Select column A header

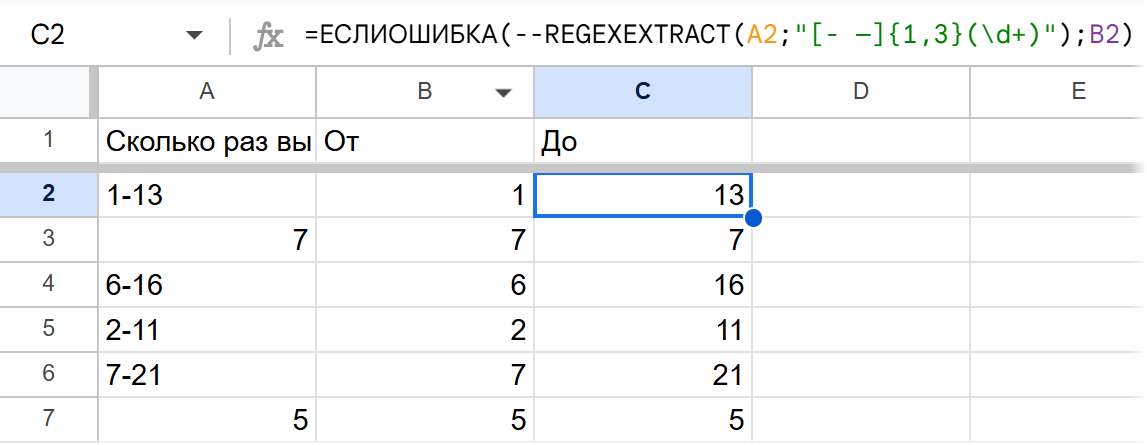207,91
